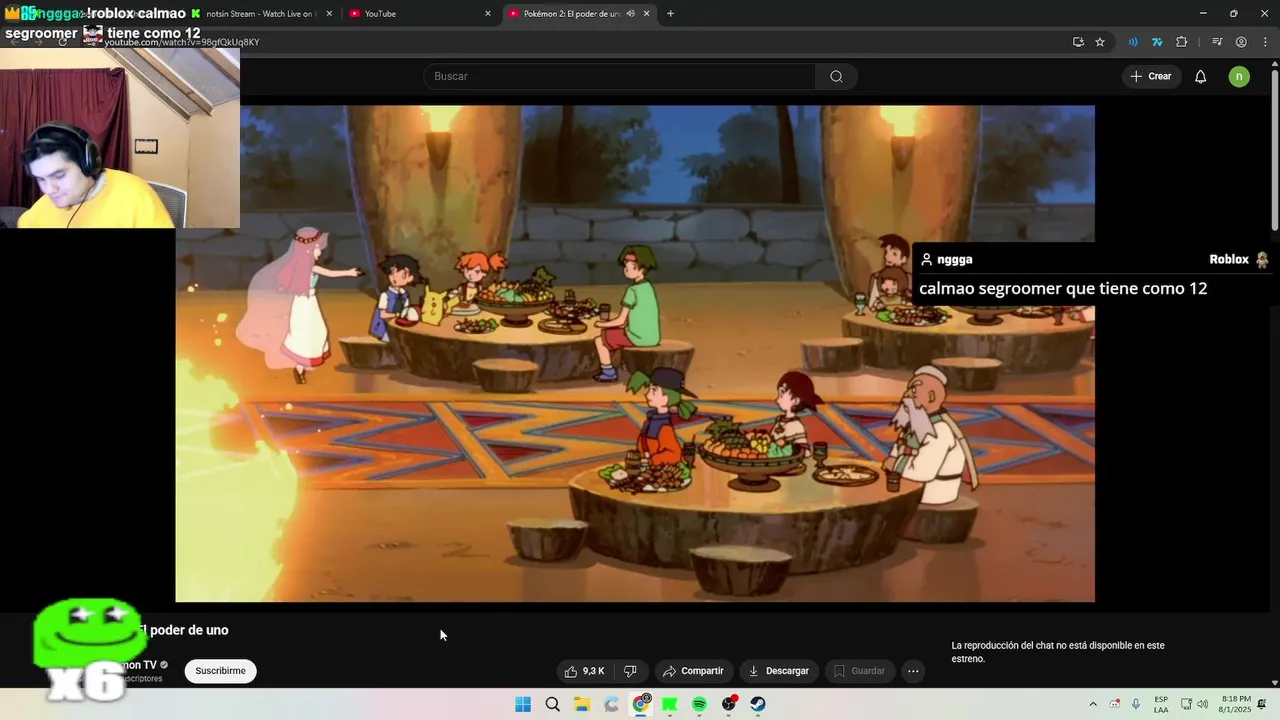Viewport: 1280px width, 720px height.
Task: Open the Chrome extensions puzzle icon
Action: [1182, 42]
